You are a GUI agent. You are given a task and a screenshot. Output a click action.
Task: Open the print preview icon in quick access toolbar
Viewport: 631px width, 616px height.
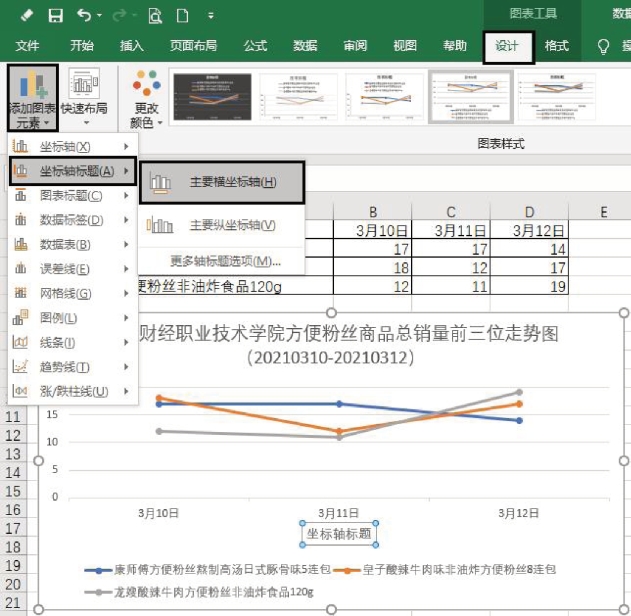(x=155, y=15)
